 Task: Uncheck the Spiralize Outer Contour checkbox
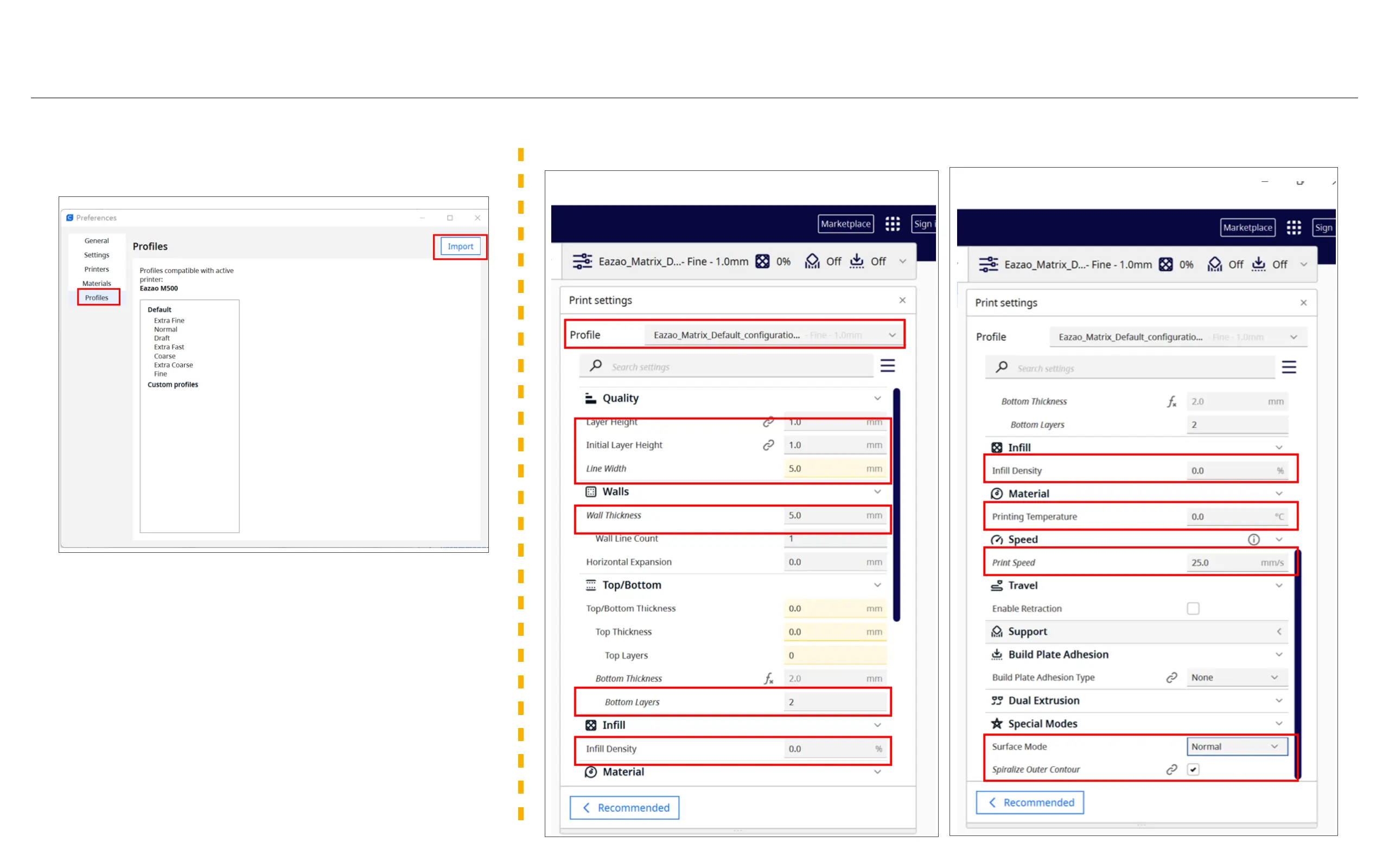(x=1193, y=769)
